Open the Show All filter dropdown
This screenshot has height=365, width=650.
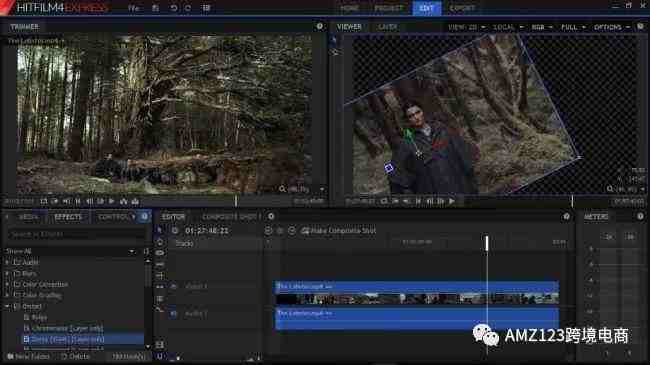70,251
